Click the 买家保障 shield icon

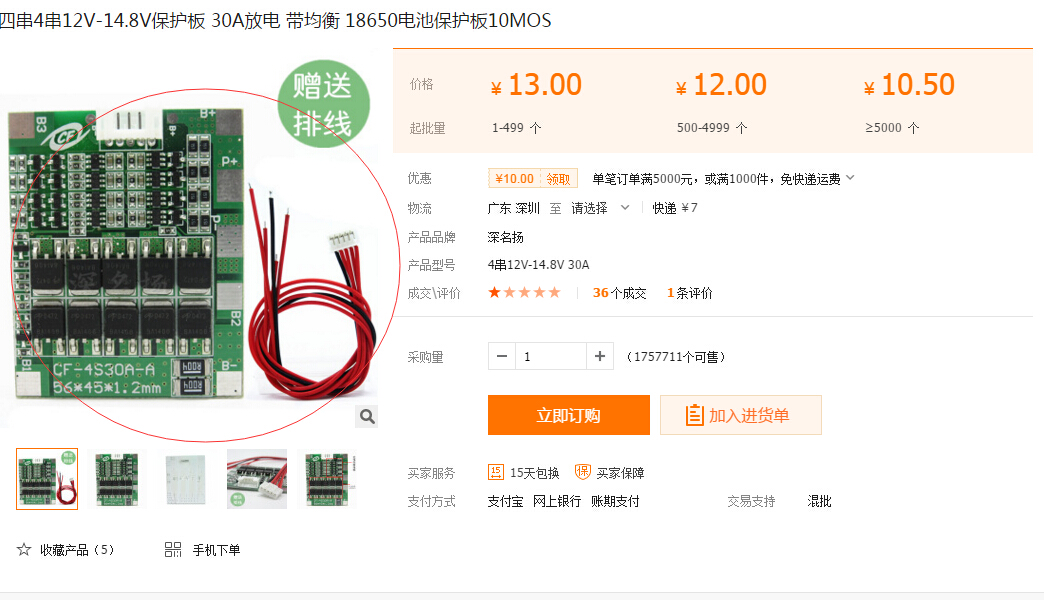tap(583, 472)
